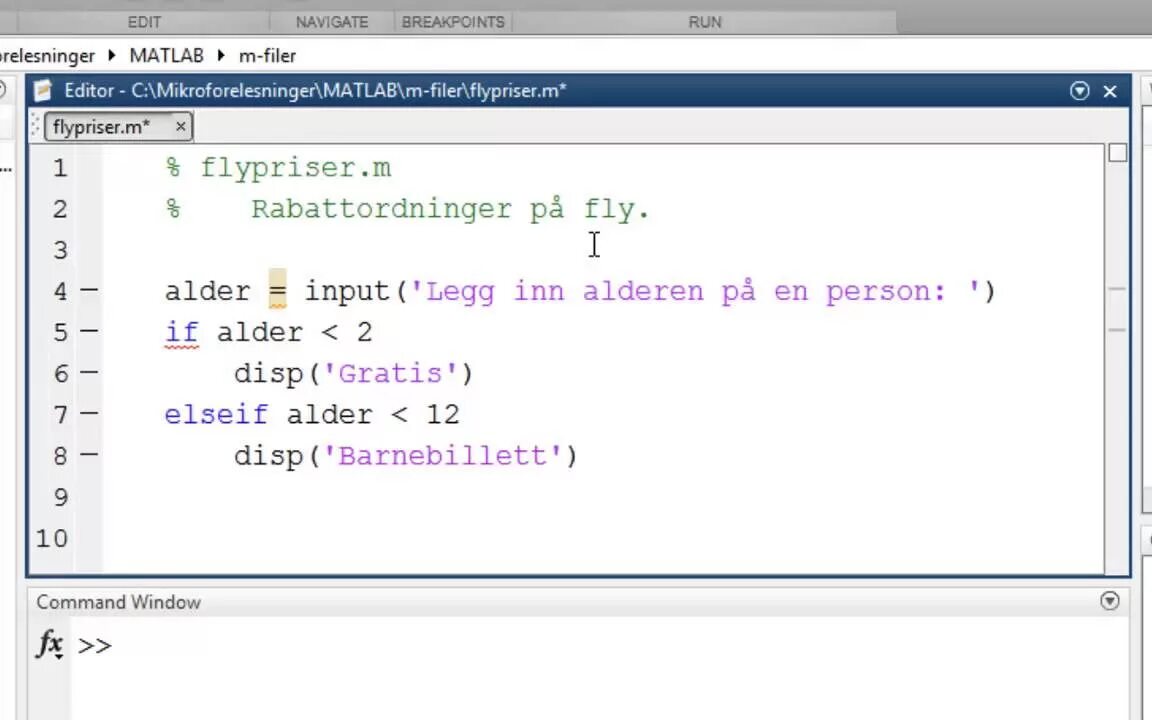Open the Editor panel actions dropdown

[x=1079, y=91]
